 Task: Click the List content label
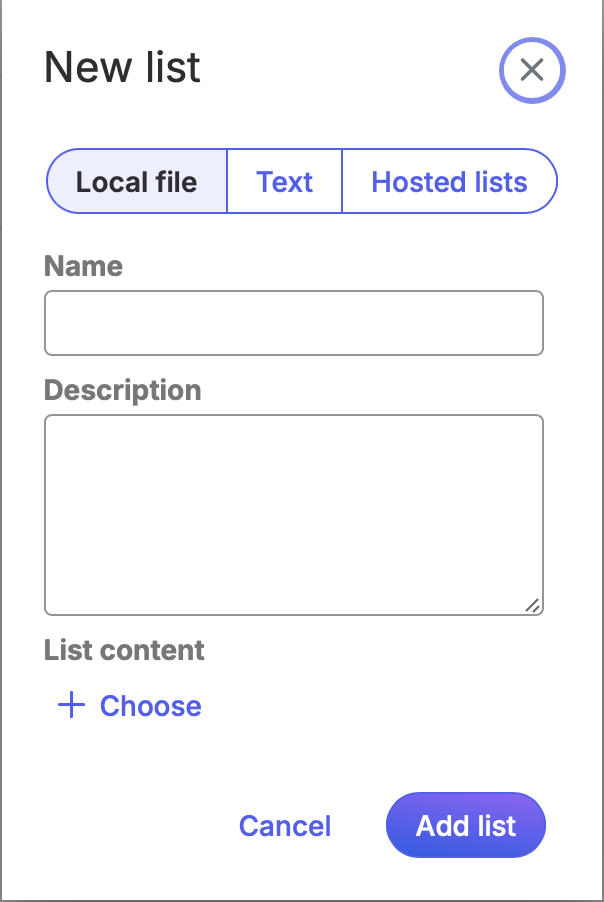coord(124,650)
